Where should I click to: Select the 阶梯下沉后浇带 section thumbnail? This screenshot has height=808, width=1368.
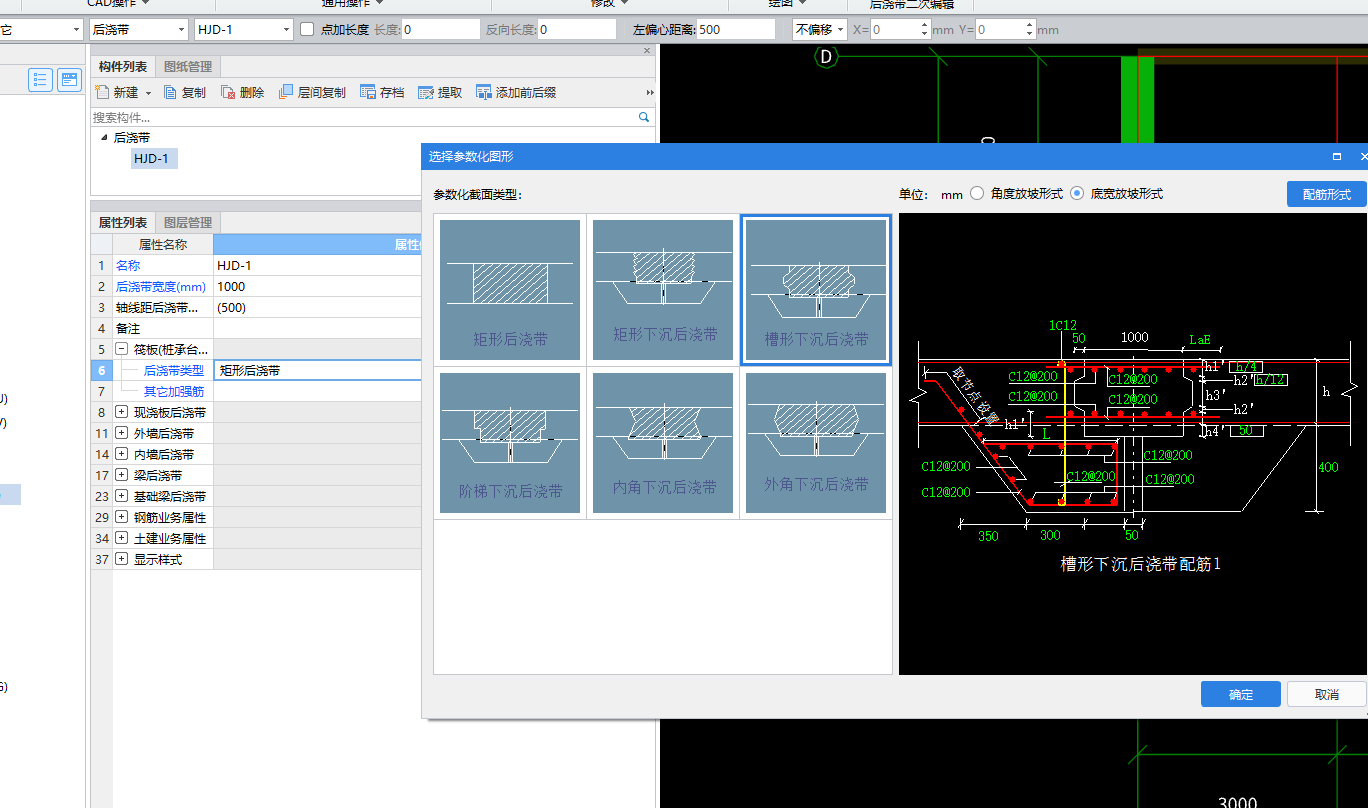pyautogui.click(x=510, y=443)
